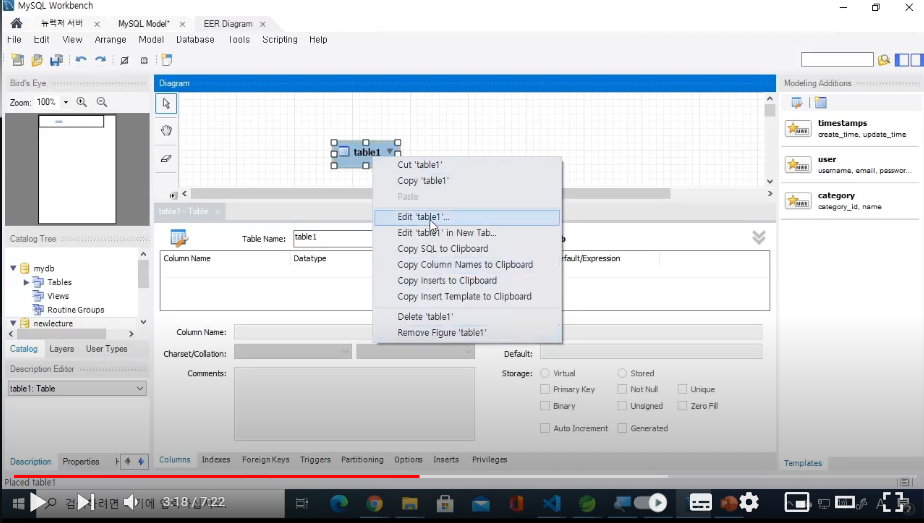Open YouTube player settings gear

[x=748, y=502]
